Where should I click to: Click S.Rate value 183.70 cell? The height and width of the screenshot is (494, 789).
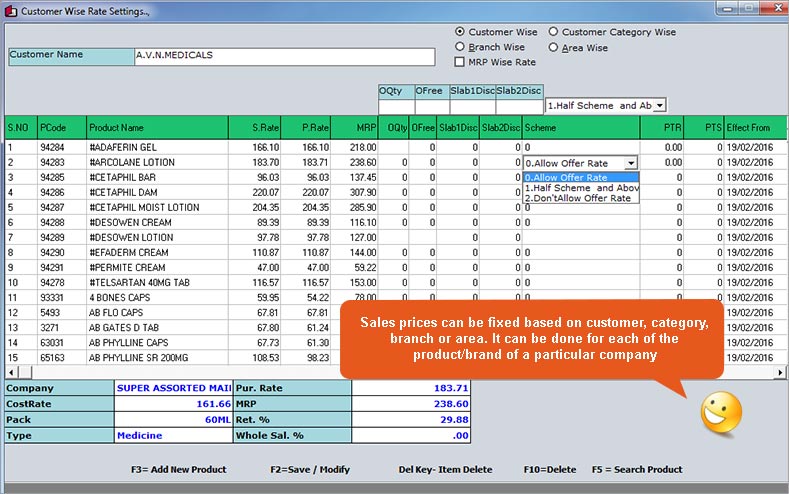pyautogui.click(x=255, y=162)
